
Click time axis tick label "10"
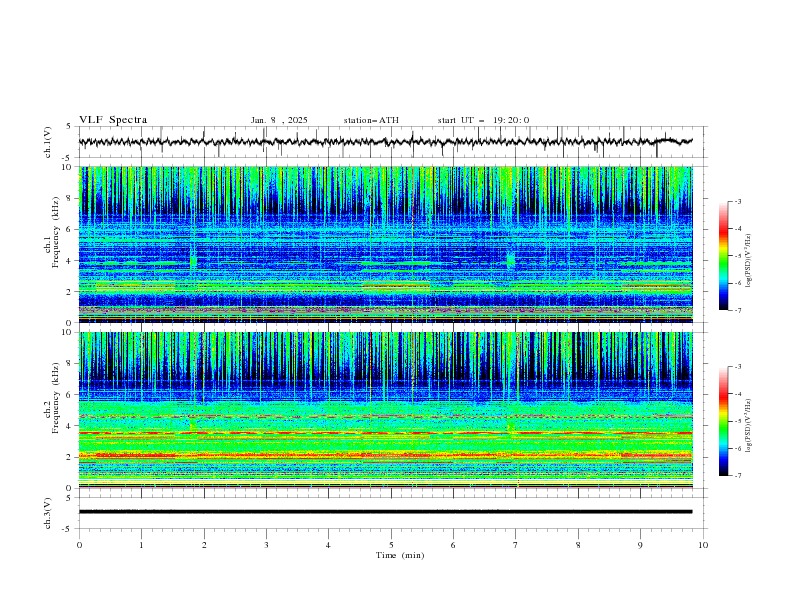(703, 545)
